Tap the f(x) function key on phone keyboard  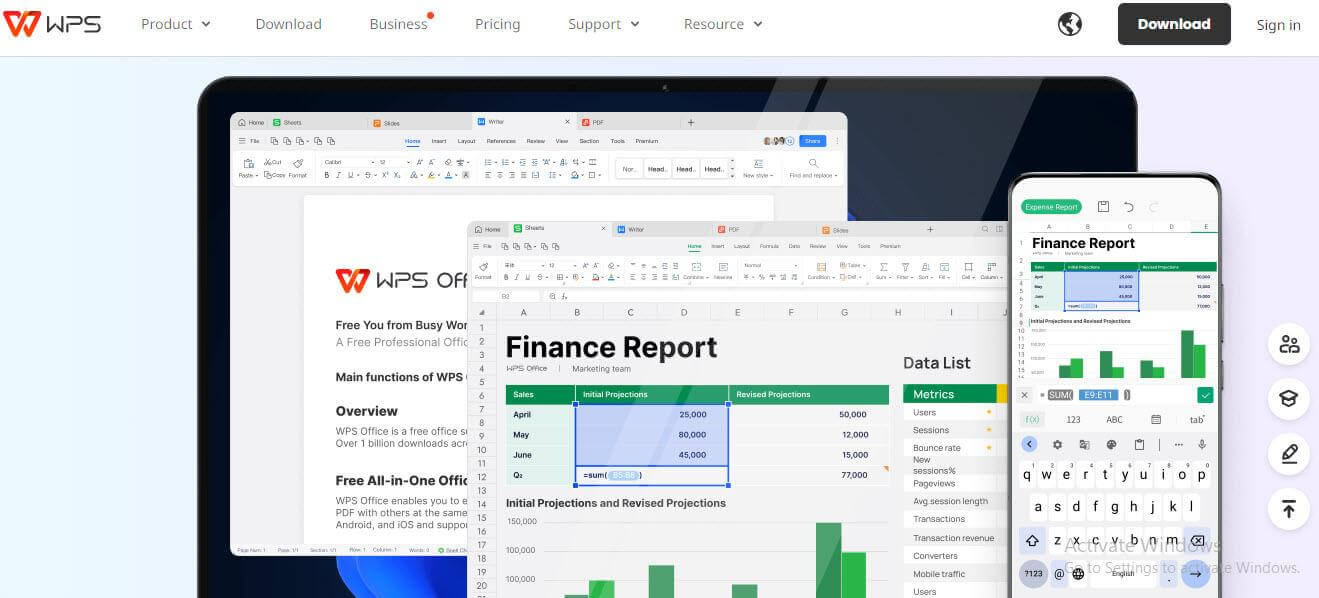pos(1032,419)
